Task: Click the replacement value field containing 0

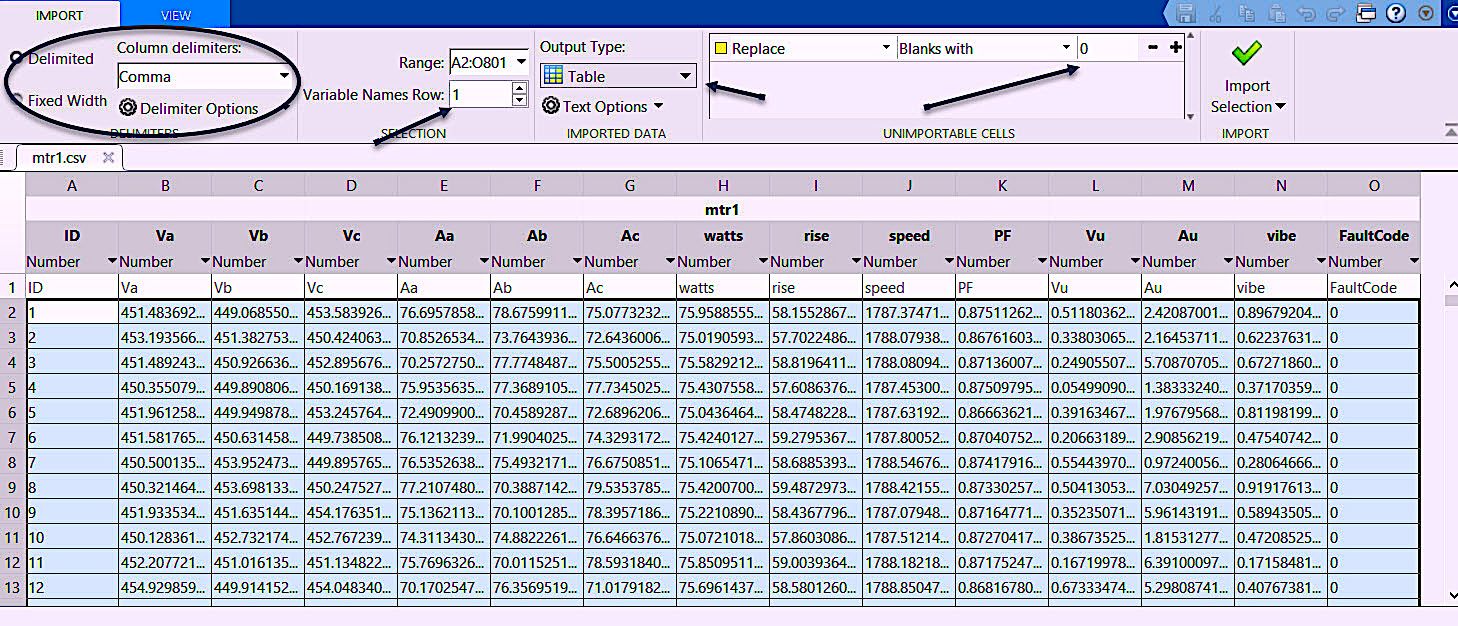Action: pos(1108,48)
